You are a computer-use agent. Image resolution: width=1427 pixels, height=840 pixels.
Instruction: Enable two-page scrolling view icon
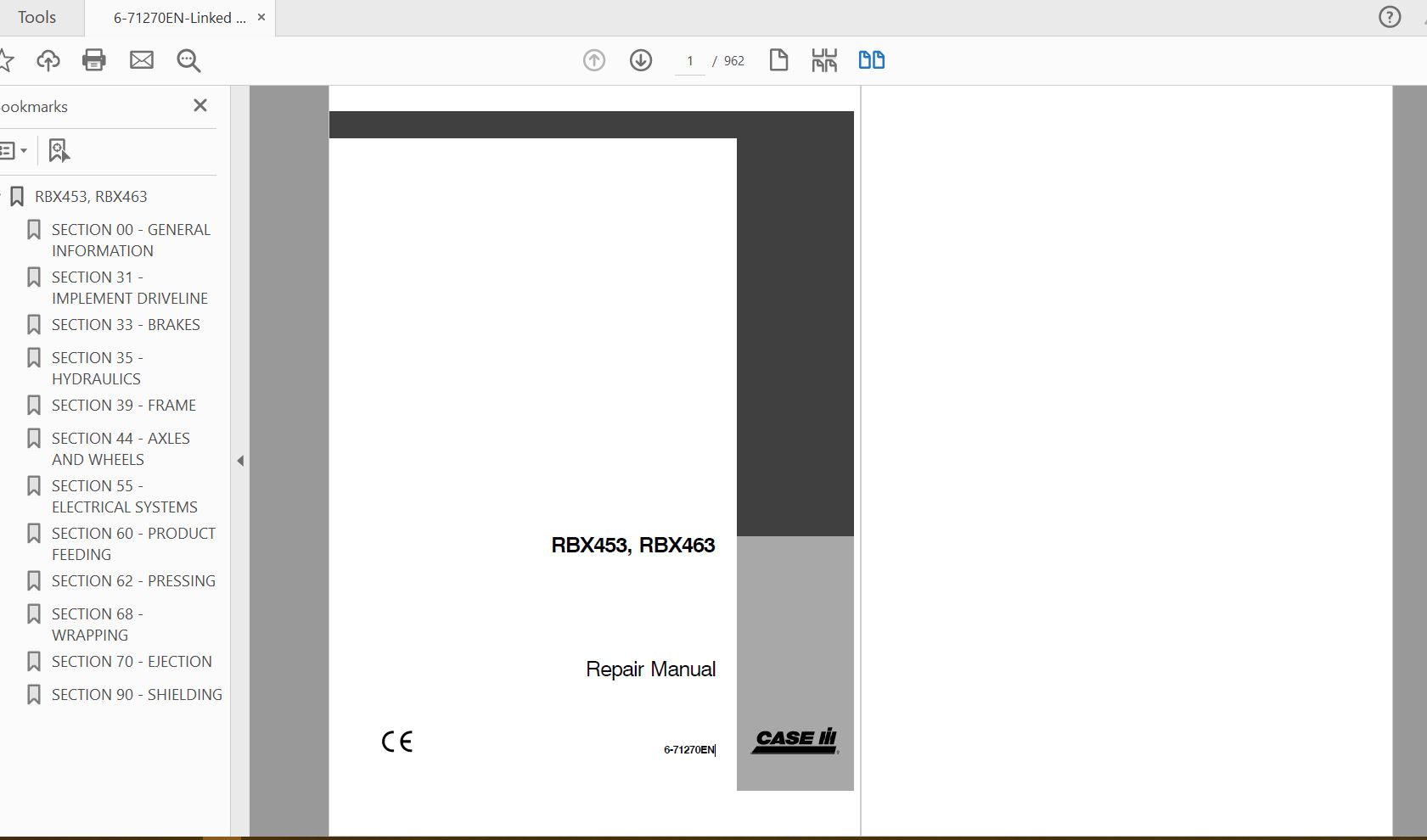873,60
